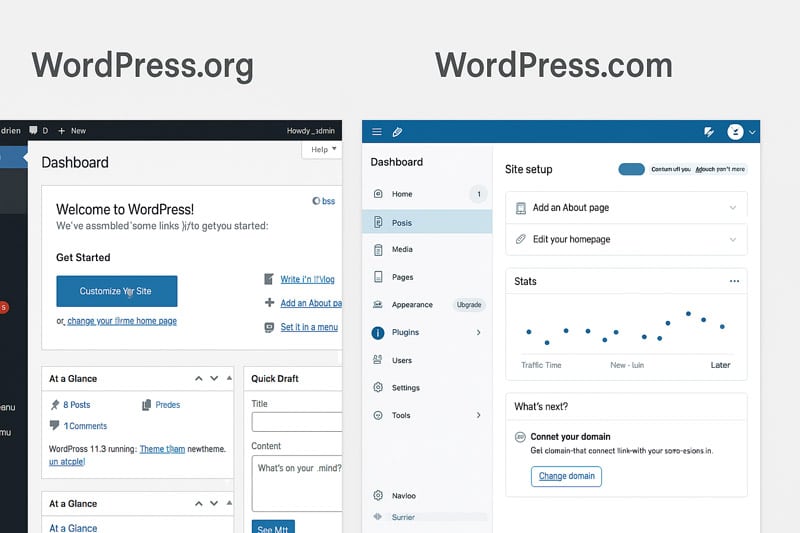This screenshot has width=800, height=533.
Task: Click the Set it in a menu link
Action: [x=309, y=327]
